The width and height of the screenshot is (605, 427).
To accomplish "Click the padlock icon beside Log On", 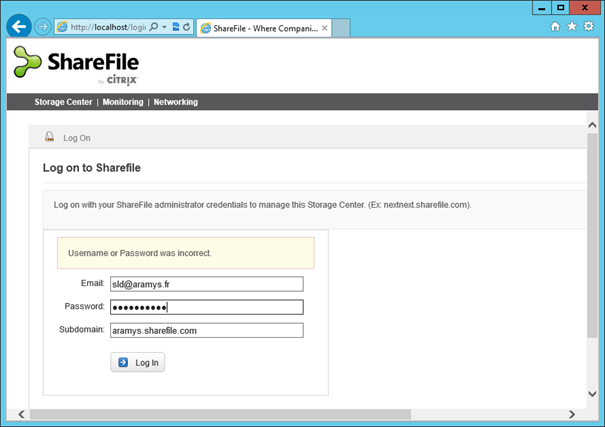I will [49, 137].
